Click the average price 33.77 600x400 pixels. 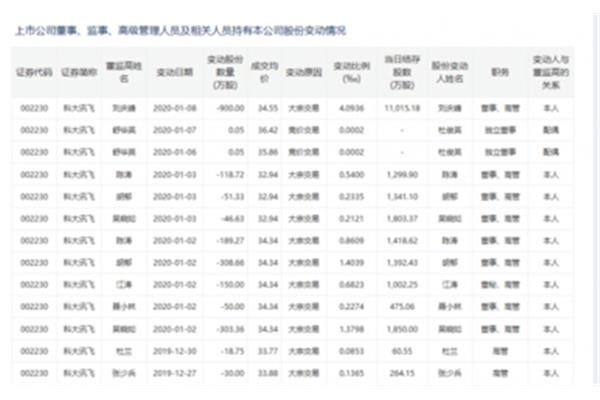click(268, 351)
